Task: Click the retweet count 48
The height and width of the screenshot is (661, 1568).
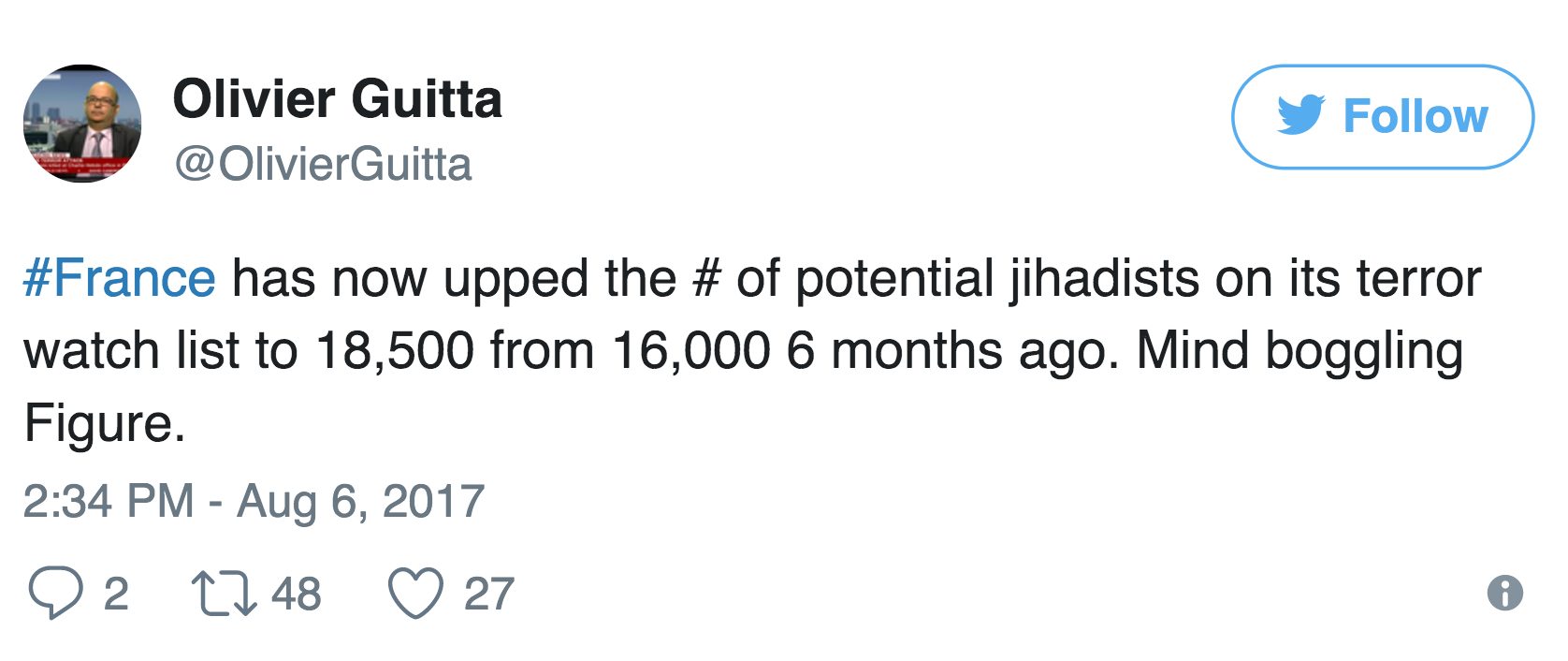Action: 297,594
